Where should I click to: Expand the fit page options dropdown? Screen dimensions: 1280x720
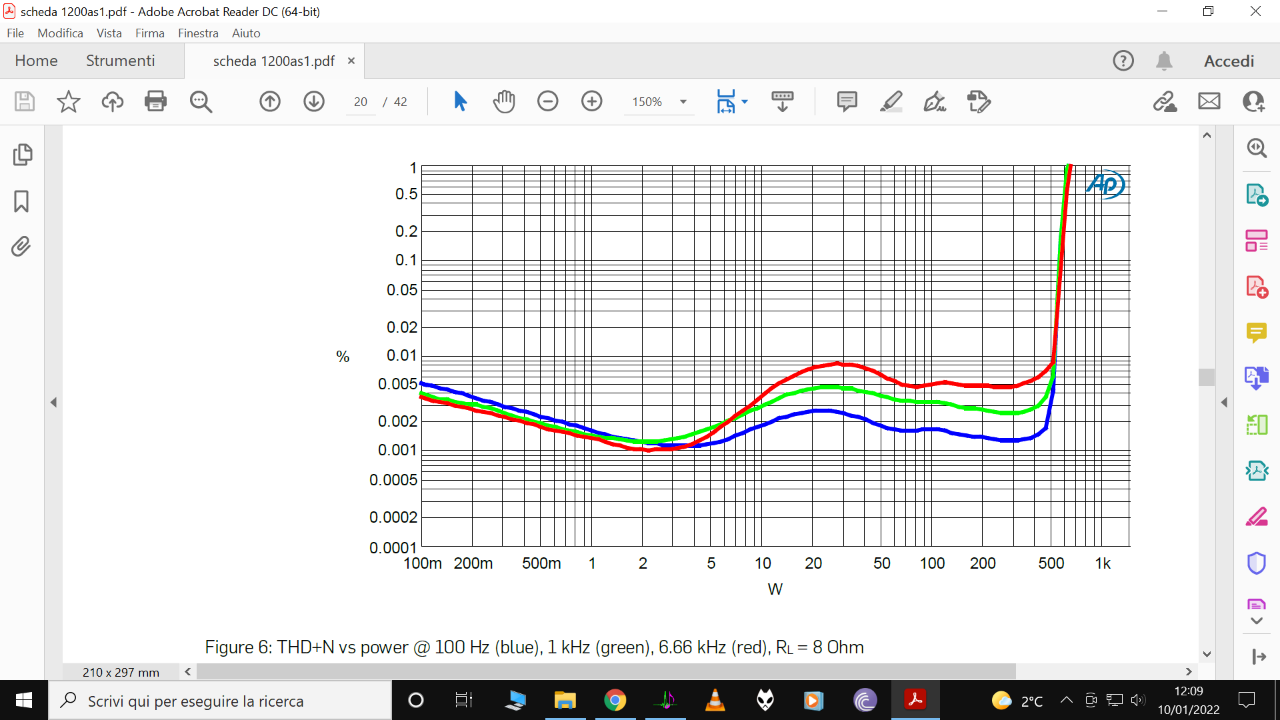click(x=744, y=101)
